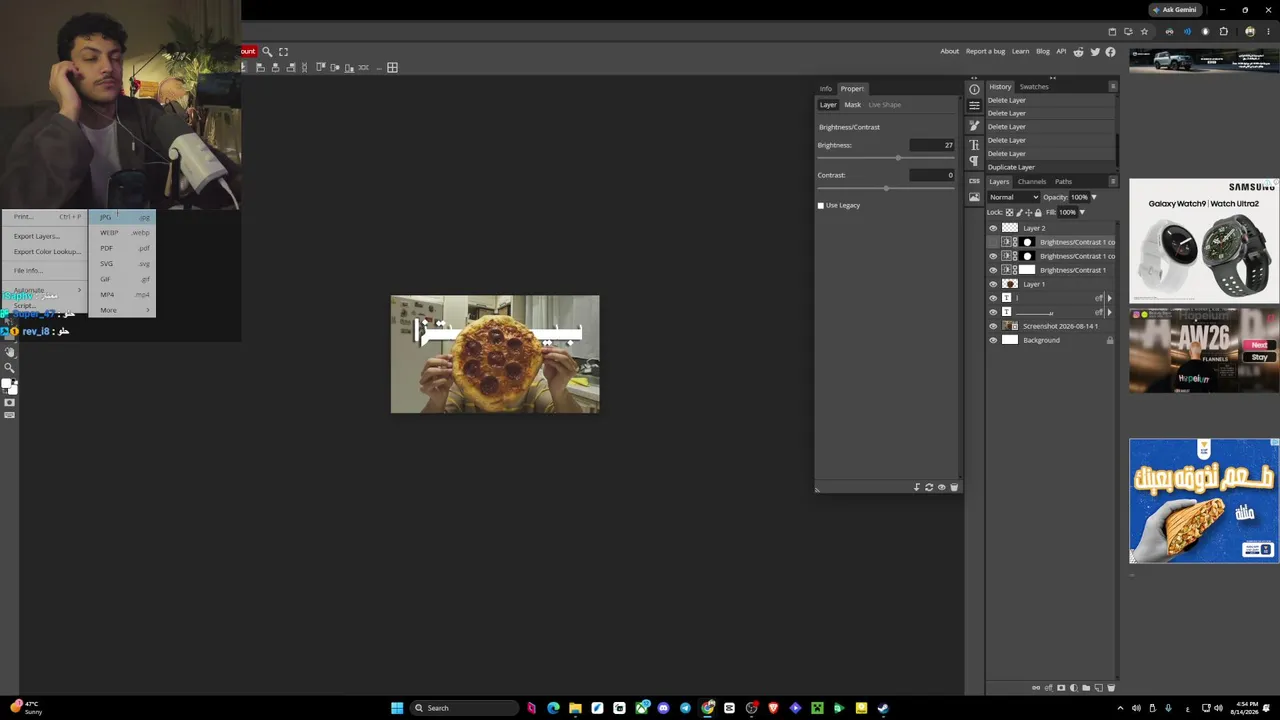Open the Windows Start menu

[x=397, y=708]
